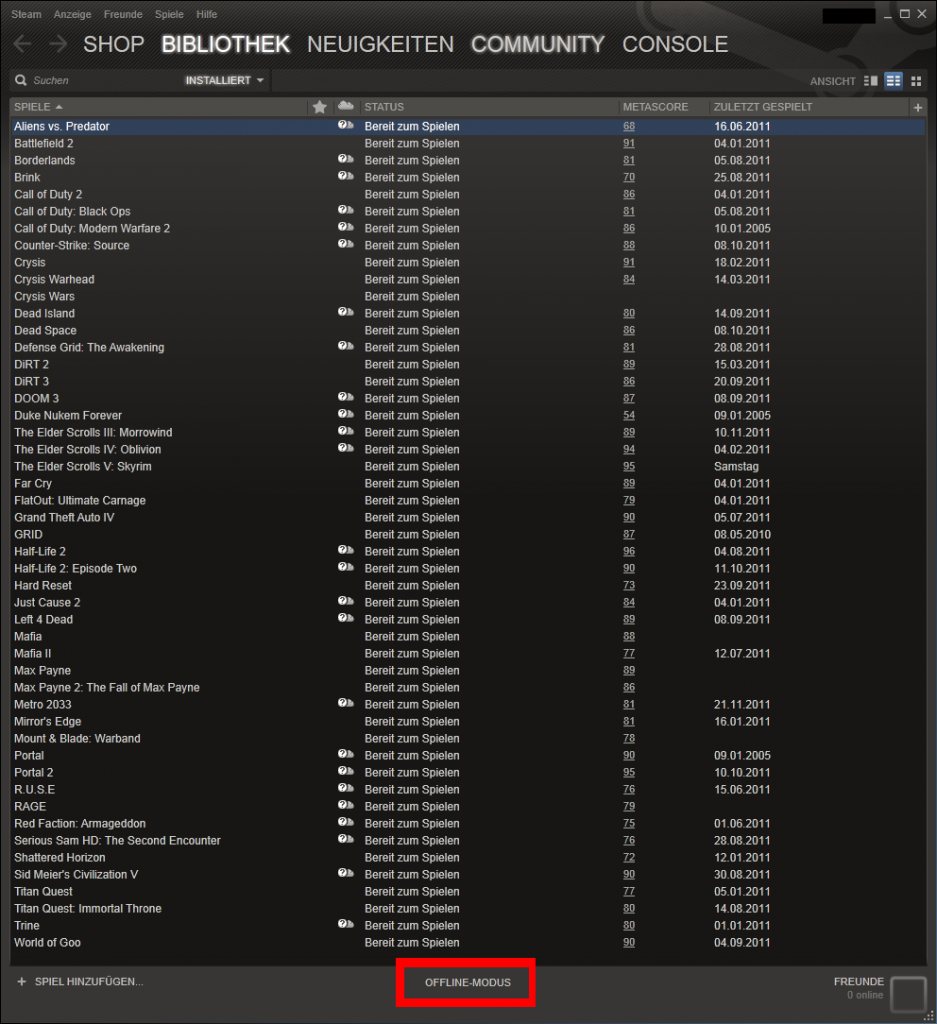Go back with the left arrow
Screen dimensions: 937x1024
coord(22,44)
